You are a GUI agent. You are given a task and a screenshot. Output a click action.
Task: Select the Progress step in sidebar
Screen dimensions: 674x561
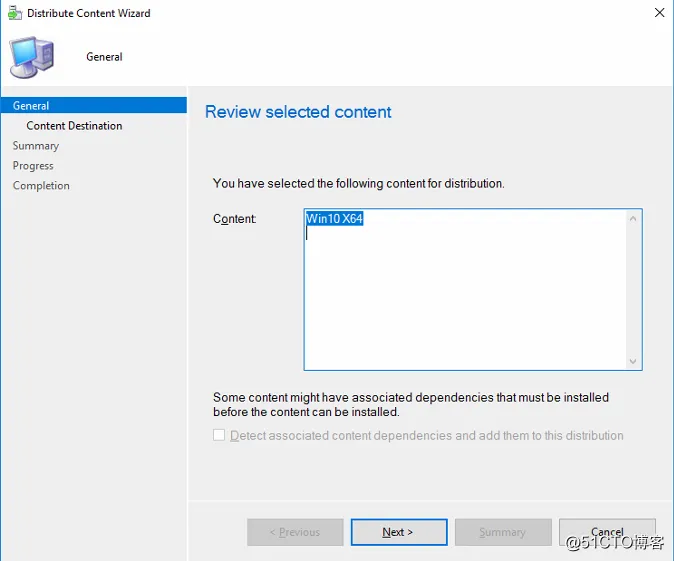(33, 165)
